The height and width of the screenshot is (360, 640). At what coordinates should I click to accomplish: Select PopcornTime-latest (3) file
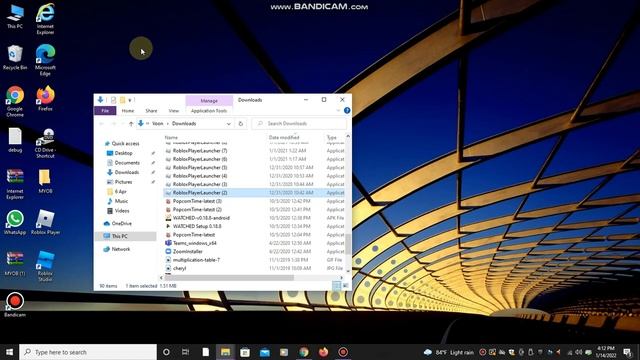tap(197, 201)
